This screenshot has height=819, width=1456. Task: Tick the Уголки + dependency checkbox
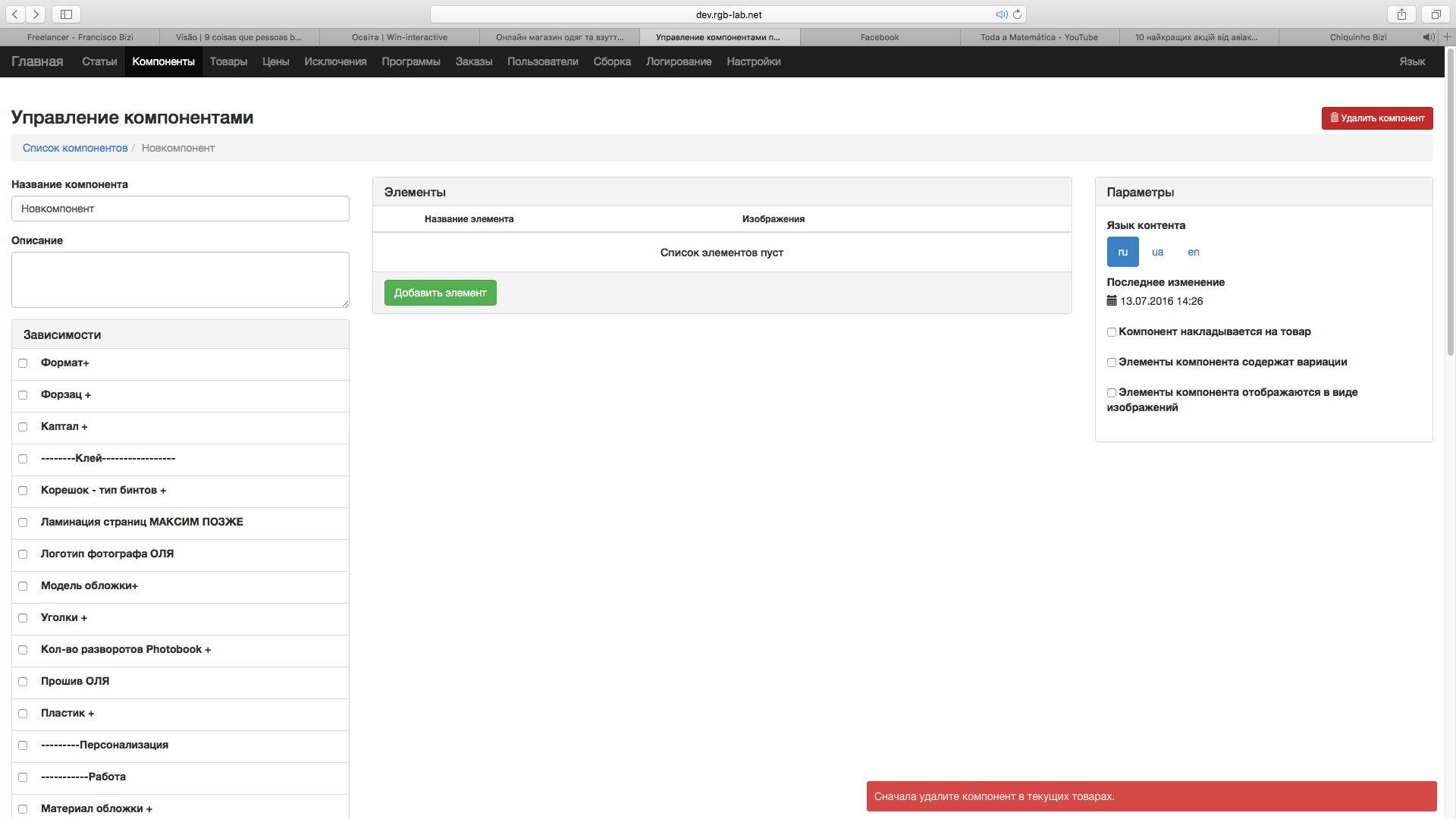tap(23, 618)
